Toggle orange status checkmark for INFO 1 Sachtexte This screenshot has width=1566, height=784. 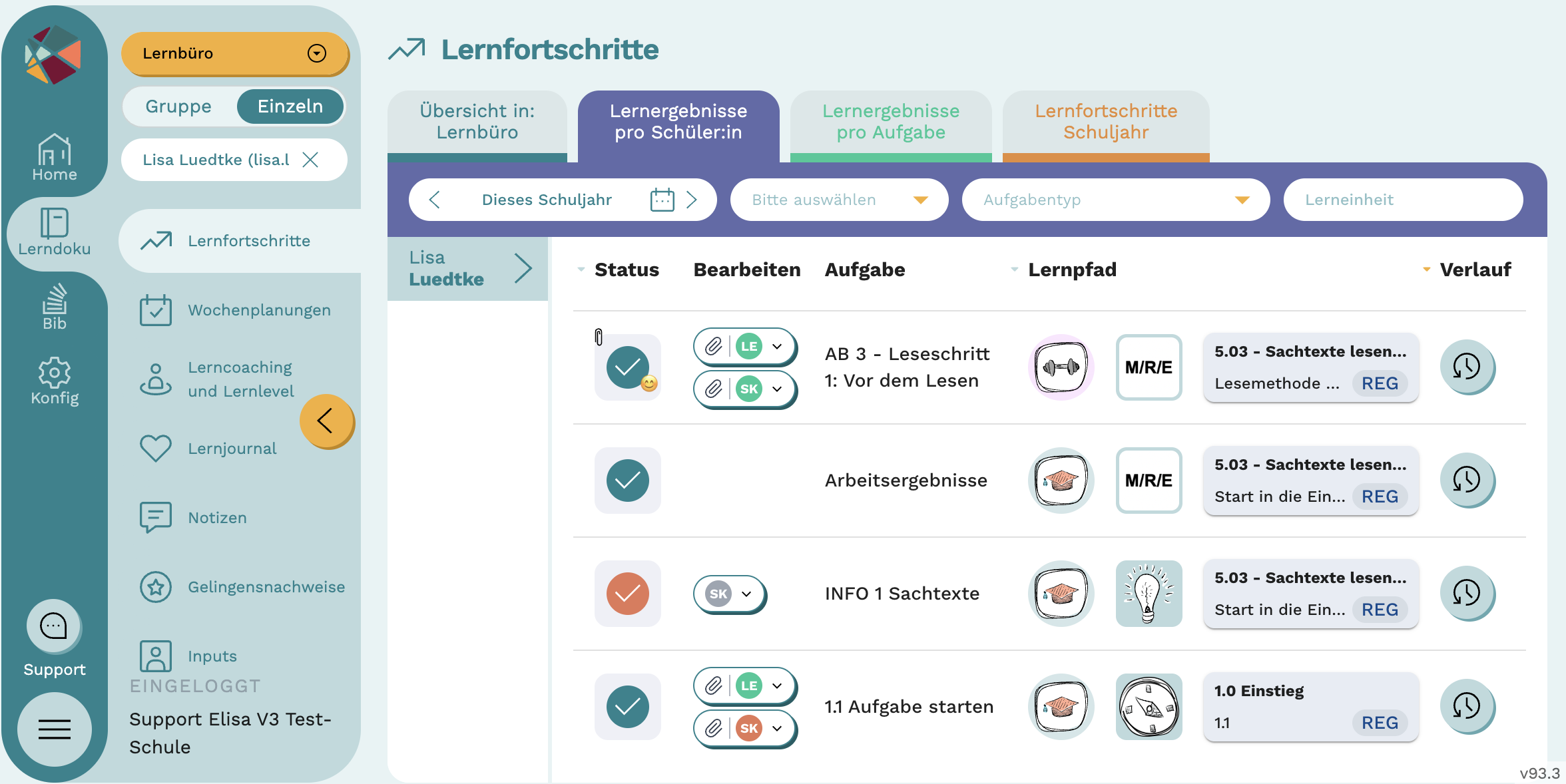tap(627, 593)
